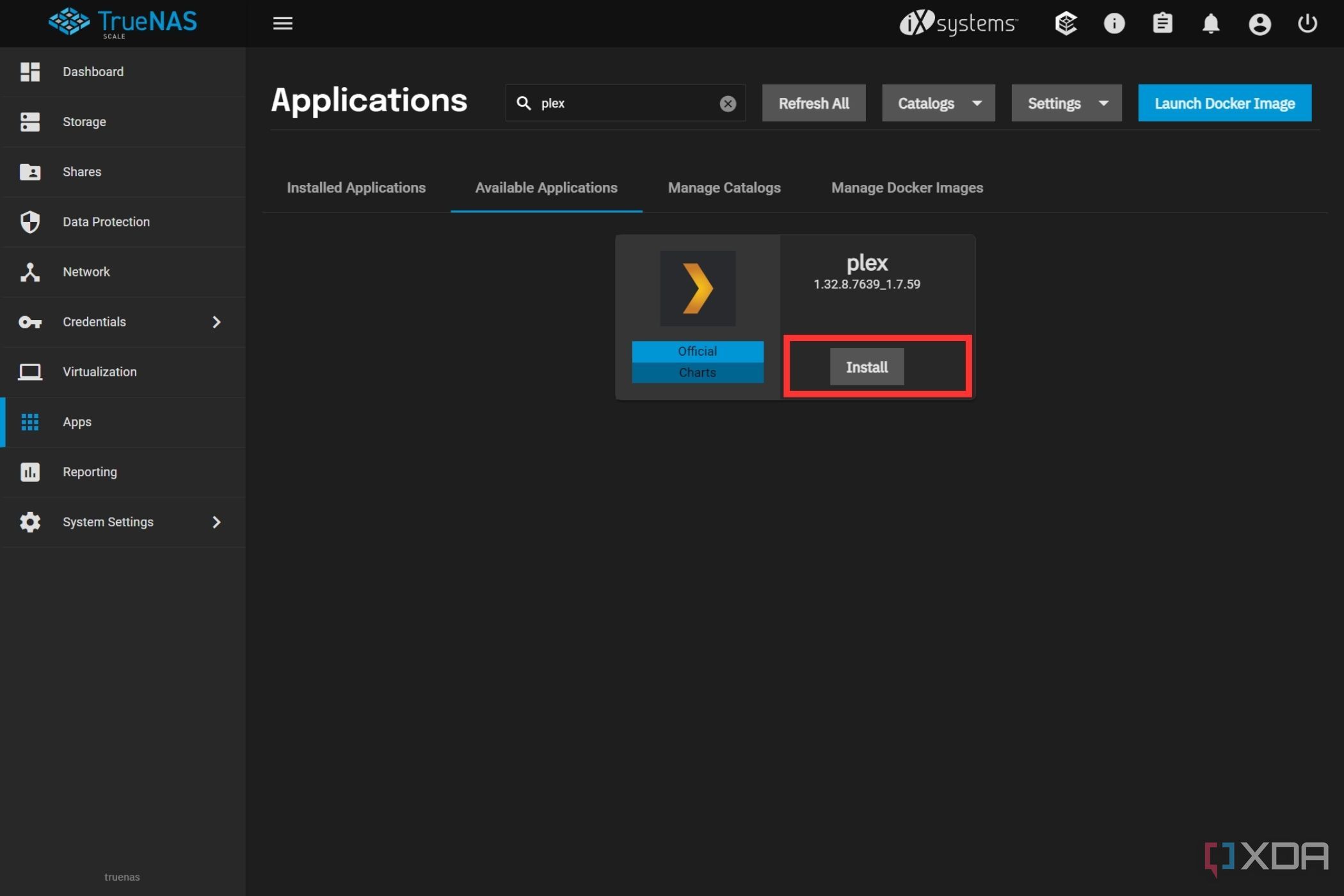
Task: Click the Charts train badge
Action: (698, 372)
